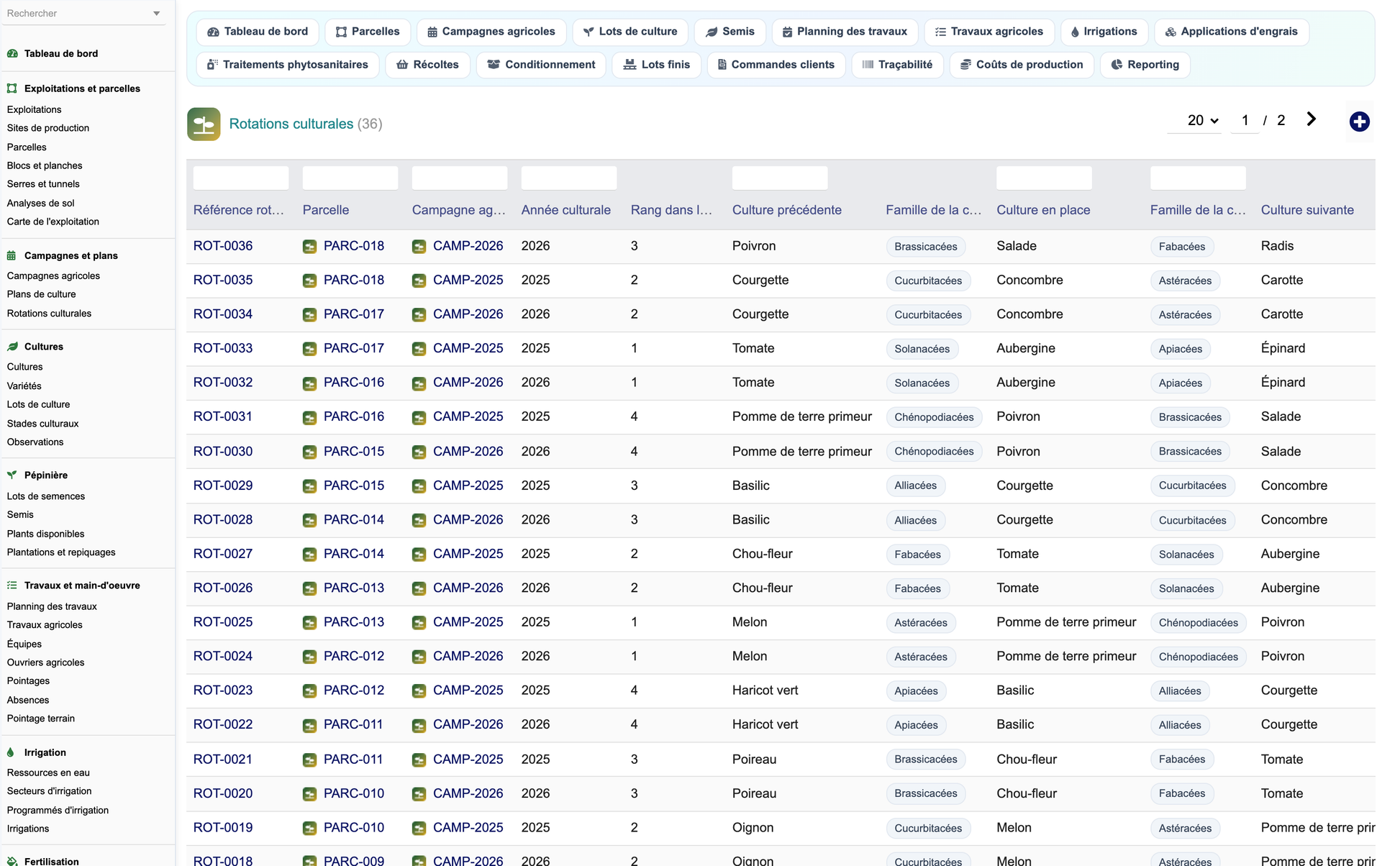Click the Exploitations et parcelles section icon
The width and height of the screenshot is (1400, 866).
point(12,88)
